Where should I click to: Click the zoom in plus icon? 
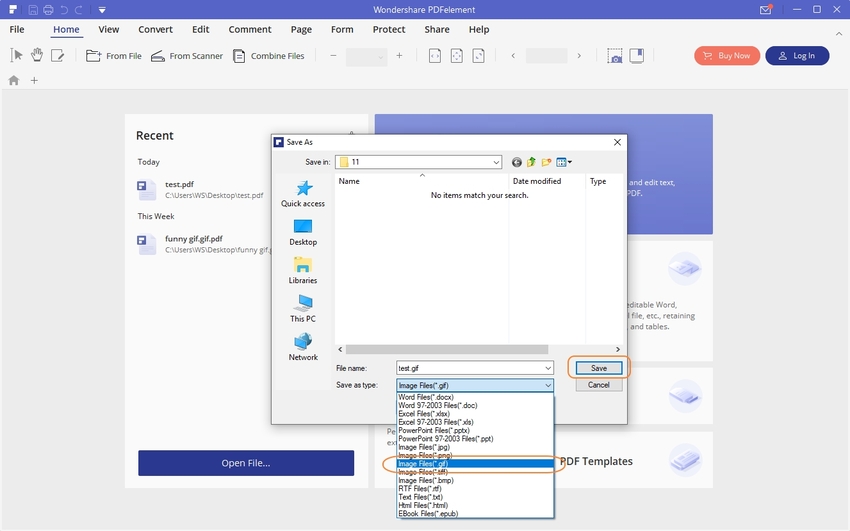(400, 56)
